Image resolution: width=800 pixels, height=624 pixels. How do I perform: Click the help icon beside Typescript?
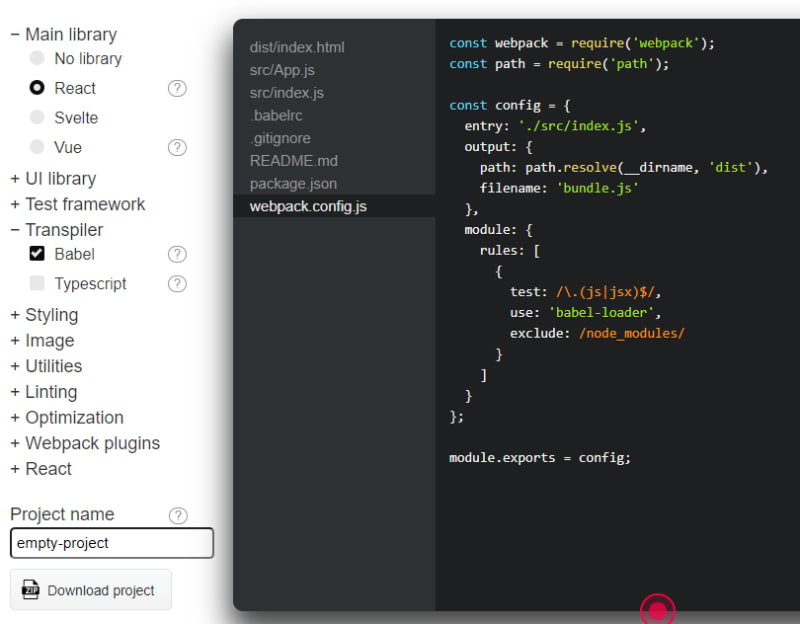coord(177,283)
